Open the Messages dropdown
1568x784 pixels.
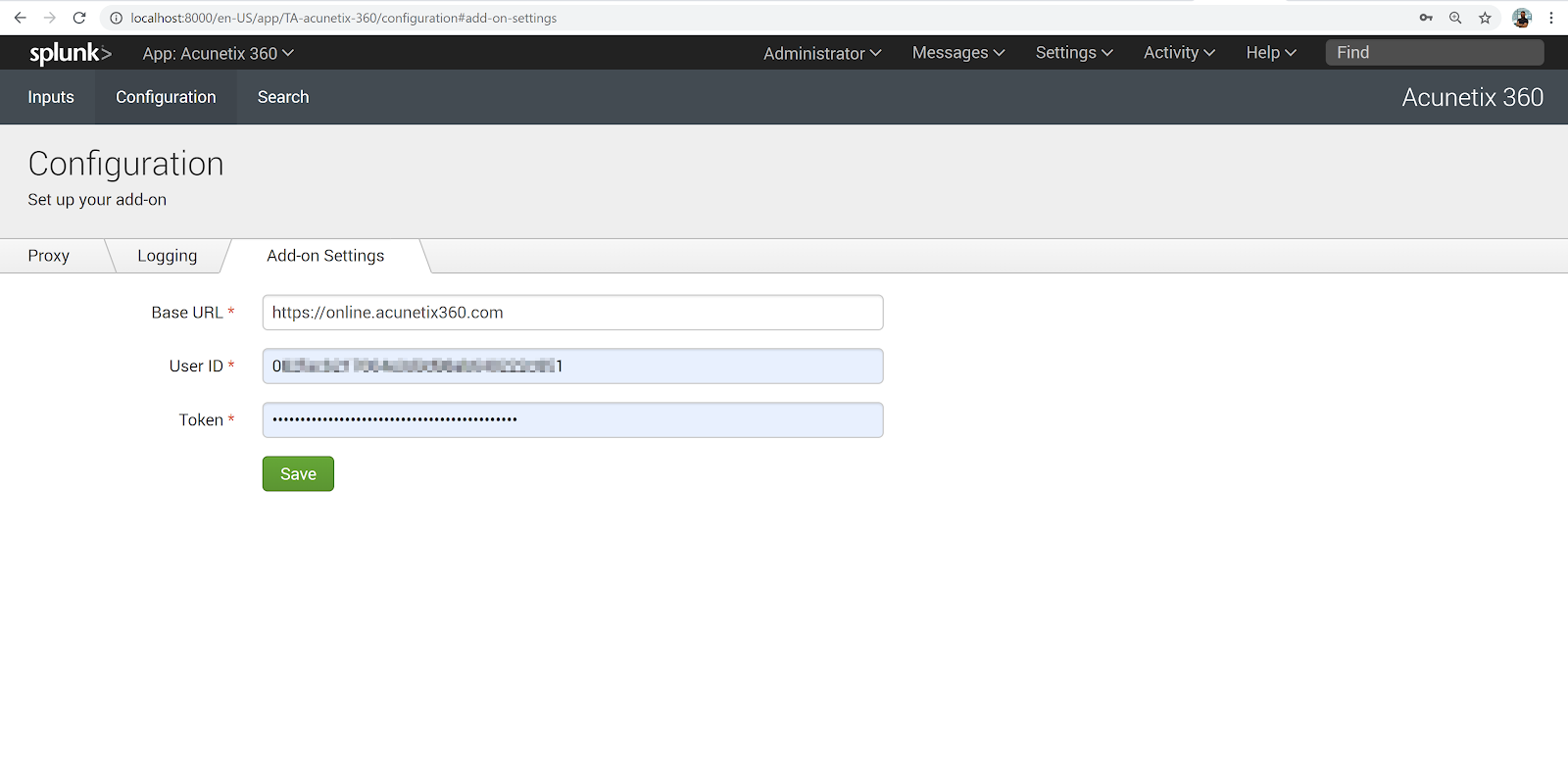coord(958,53)
